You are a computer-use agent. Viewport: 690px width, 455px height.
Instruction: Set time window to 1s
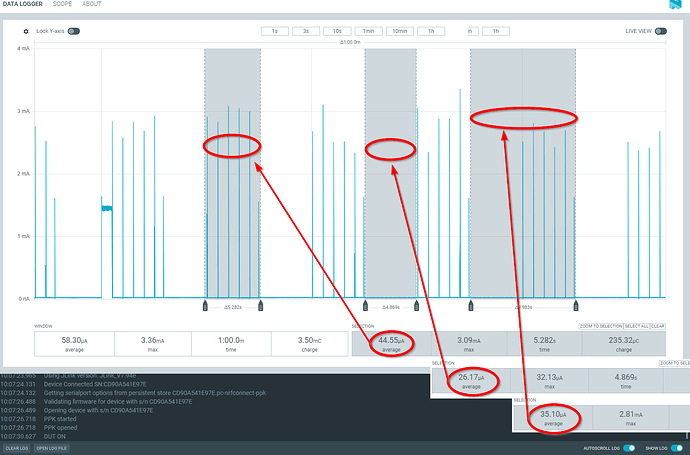click(x=274, y=31)
